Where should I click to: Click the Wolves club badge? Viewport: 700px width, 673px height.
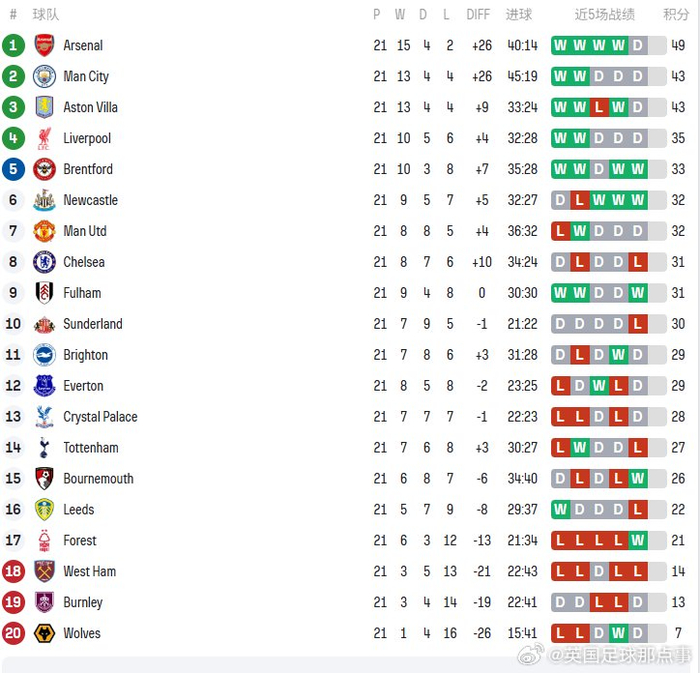[44, 633]
